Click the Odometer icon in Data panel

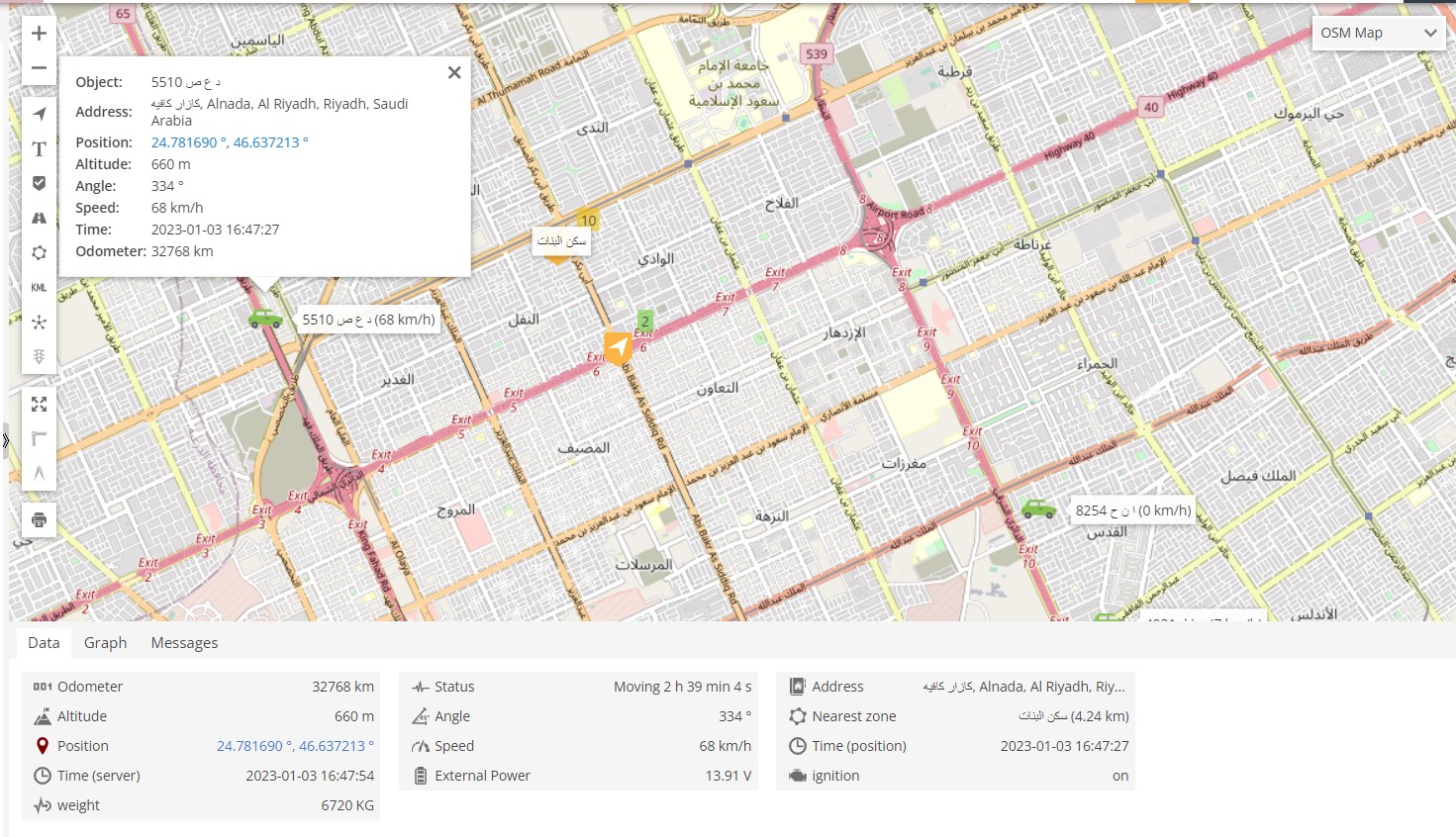coord(43,687)
